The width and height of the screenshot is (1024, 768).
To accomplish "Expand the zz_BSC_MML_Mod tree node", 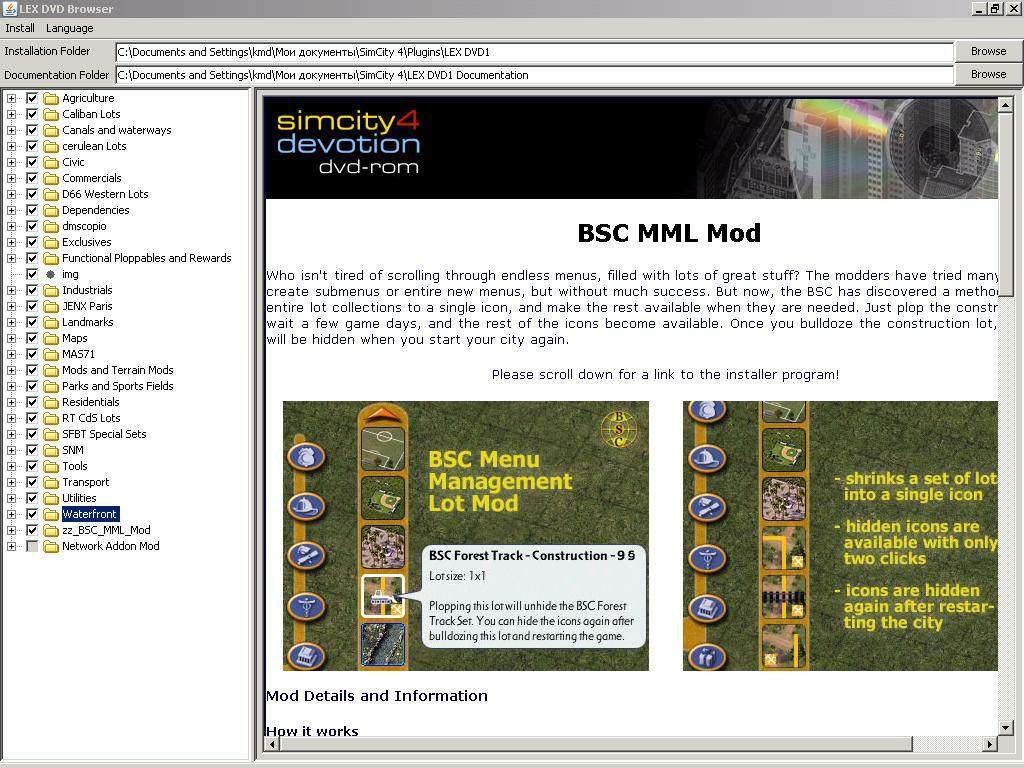I will (12, 530).
